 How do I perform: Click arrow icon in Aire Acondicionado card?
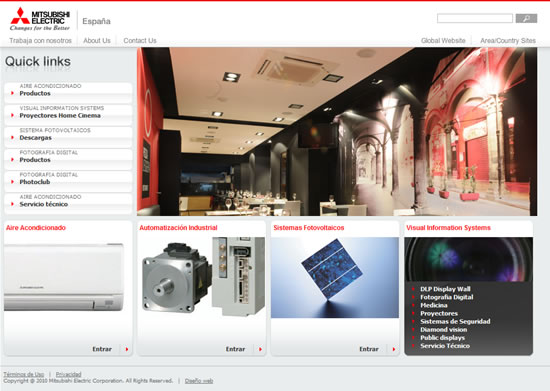coord(127,349)
